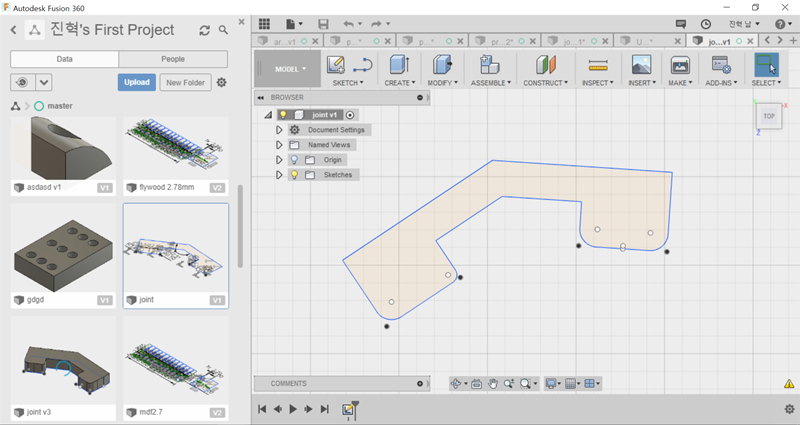Screen dimensions: 800x425
Task: Redo with the forward arrow icon
Action: tap(377, 23)
